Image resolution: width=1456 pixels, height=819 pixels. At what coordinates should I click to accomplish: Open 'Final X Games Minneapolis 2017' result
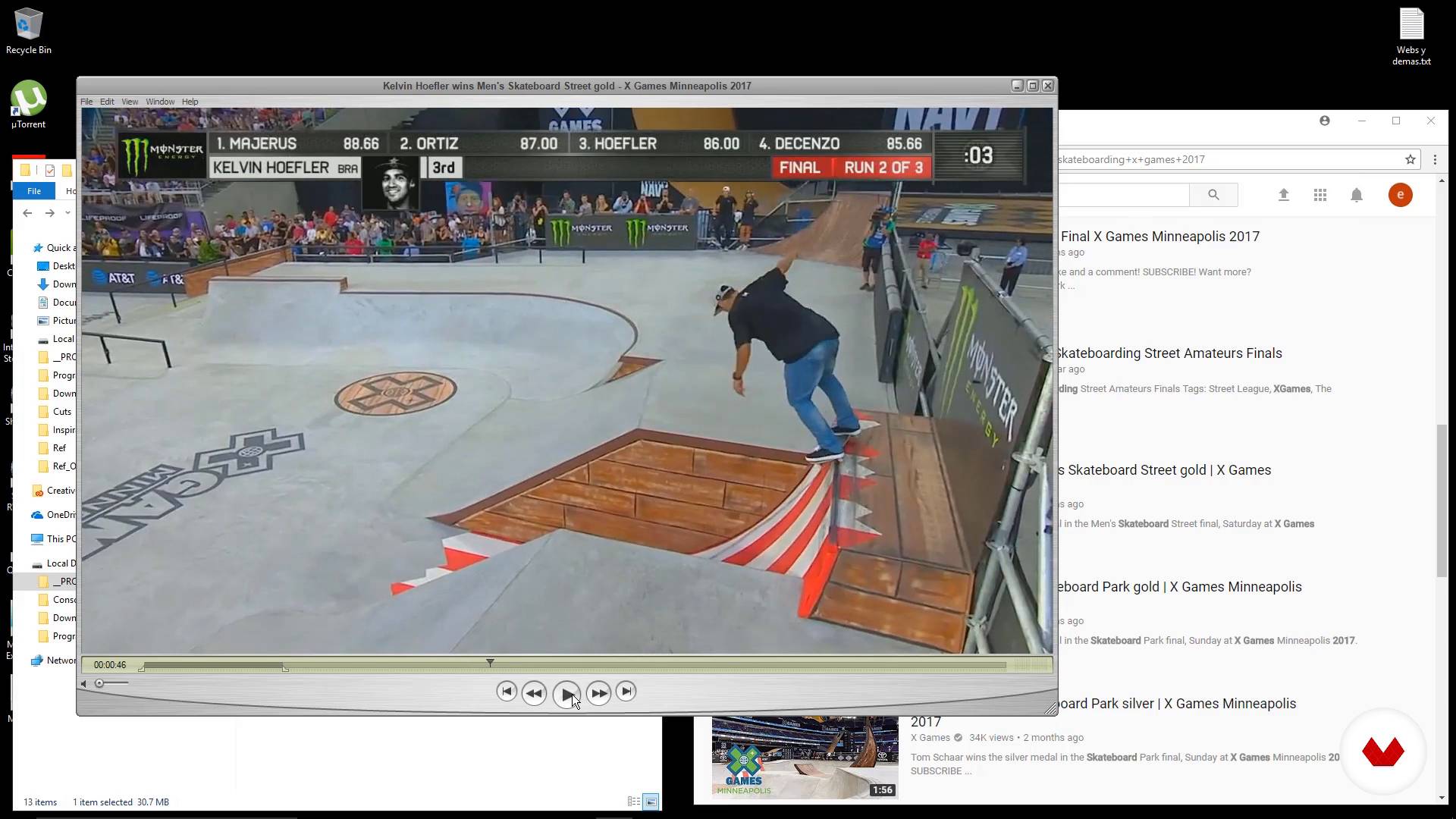tap(1160, 237)
